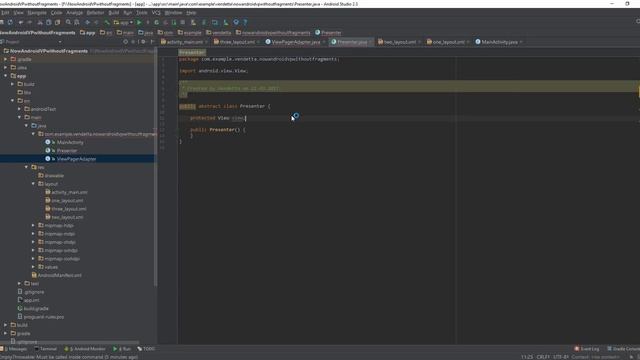The image size is (640, 360).
Task: Open the Terminal tool window button
Action: pyautogui.click(x=46, y=349)
